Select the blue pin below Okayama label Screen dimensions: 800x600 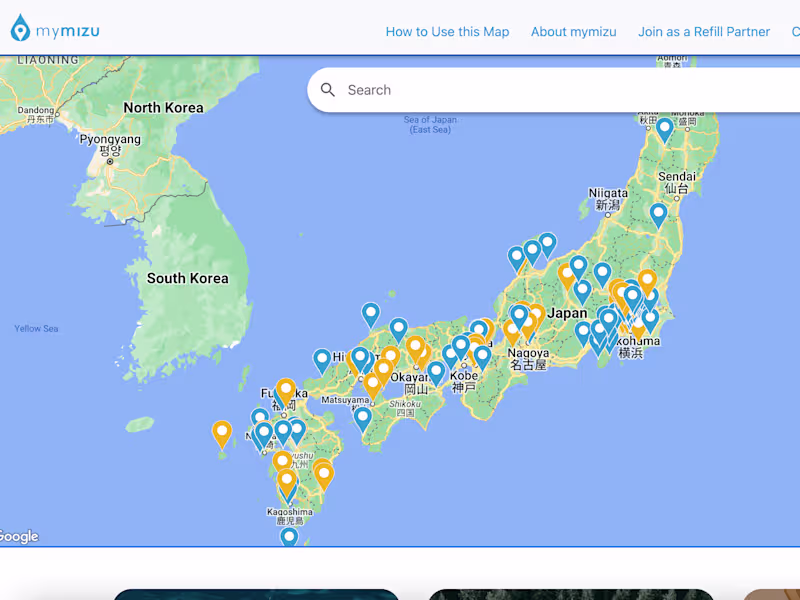[x=436, y=373]
